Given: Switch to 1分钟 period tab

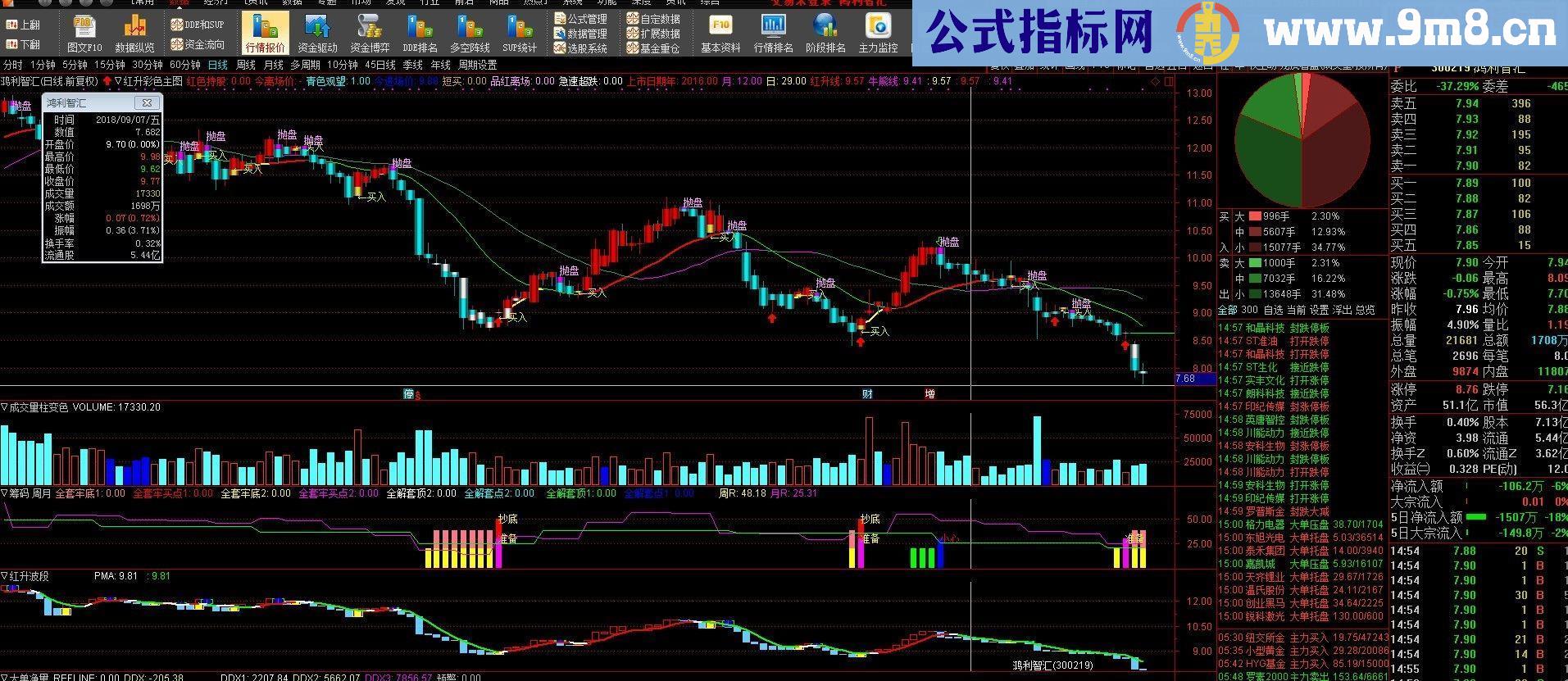Looking at the screenshot, I should (x=43, y=65).
